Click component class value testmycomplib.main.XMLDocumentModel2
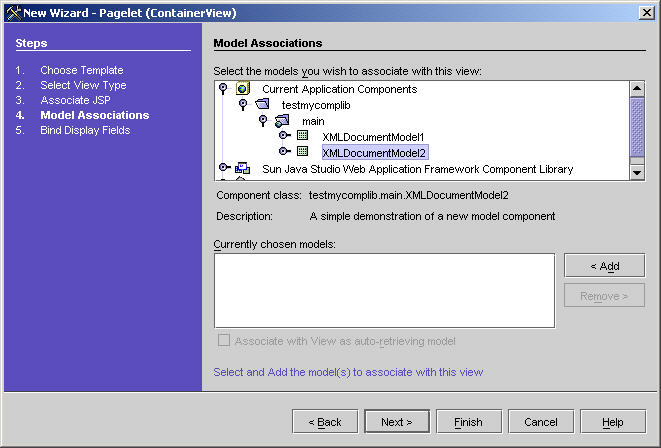This screenshot has width=661, height=448. [x=408, y=195]
